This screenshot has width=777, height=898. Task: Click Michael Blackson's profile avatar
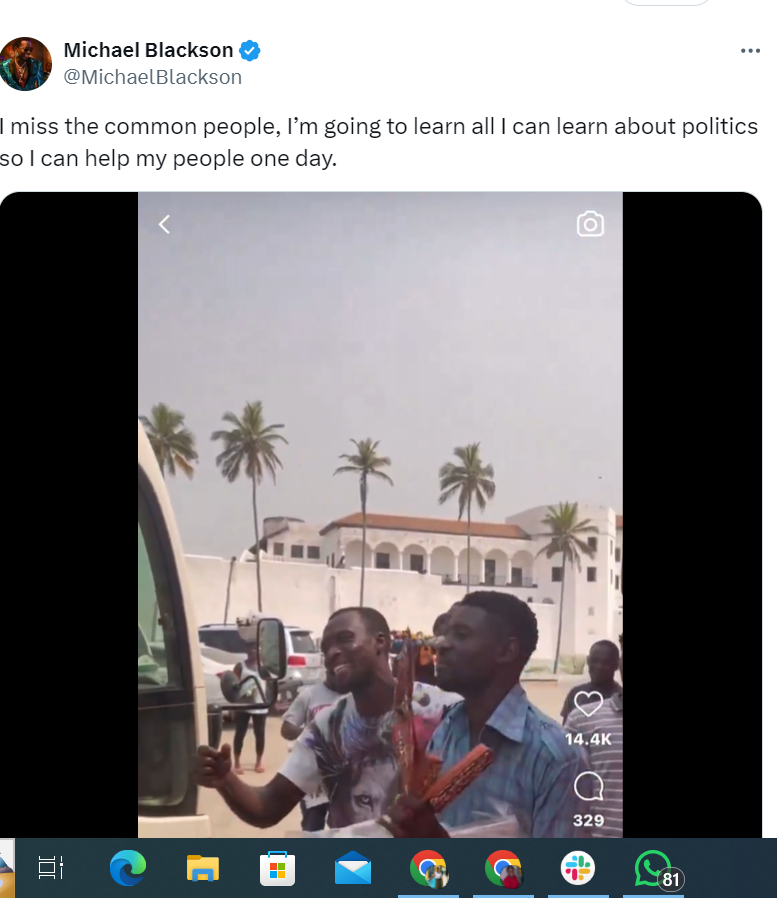(x=26, y=64)
